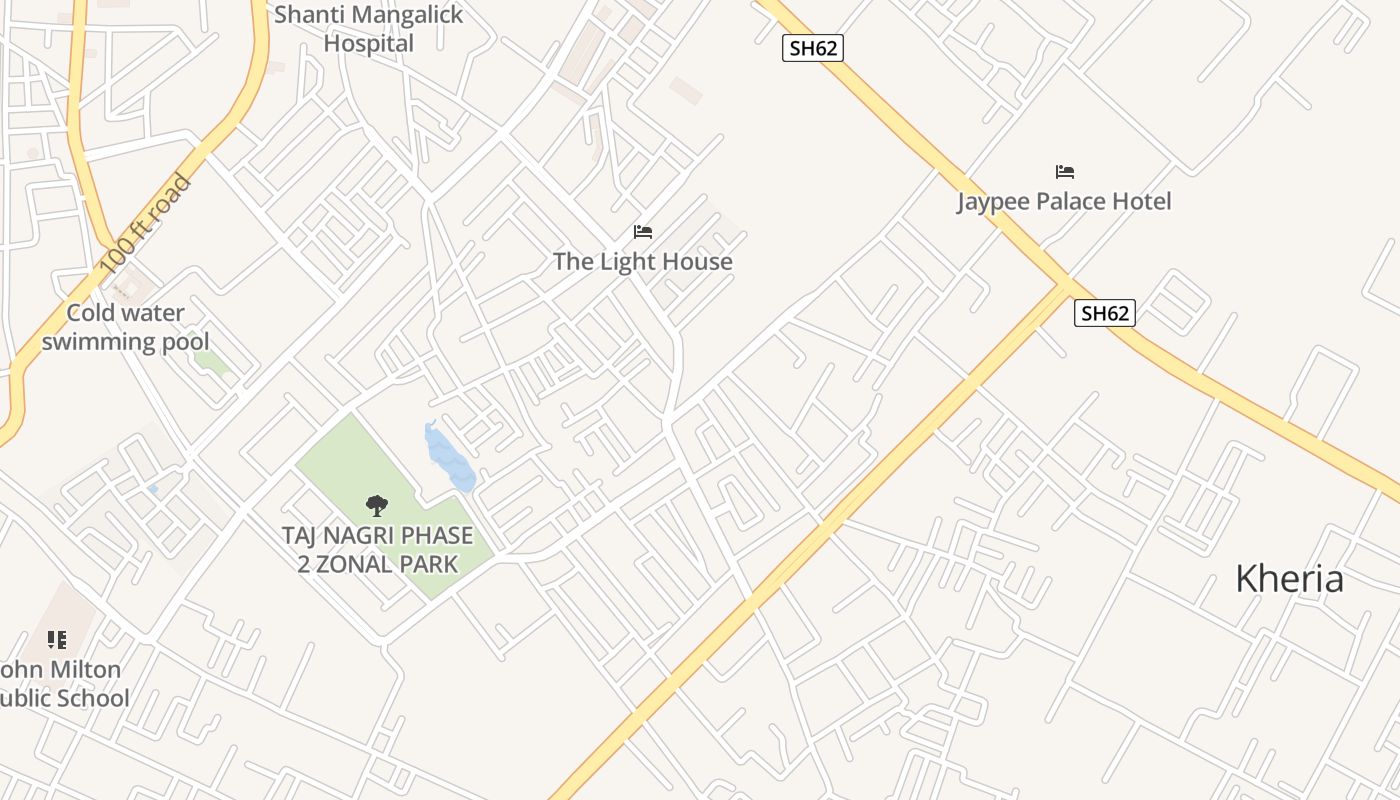Screen dimensions: 1400x800
Task: Click the lower SH62 highway shield
Action: click(x=1105, y=313)
